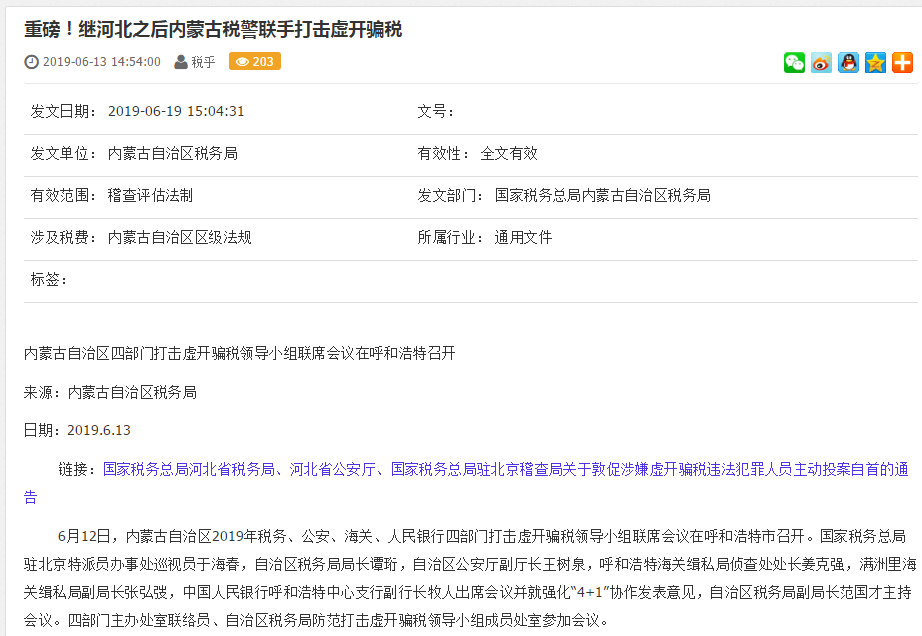Click source line 来源：内蒙古自治区税务局
Viewport: 922px width, 636px height.
point(110,392)
